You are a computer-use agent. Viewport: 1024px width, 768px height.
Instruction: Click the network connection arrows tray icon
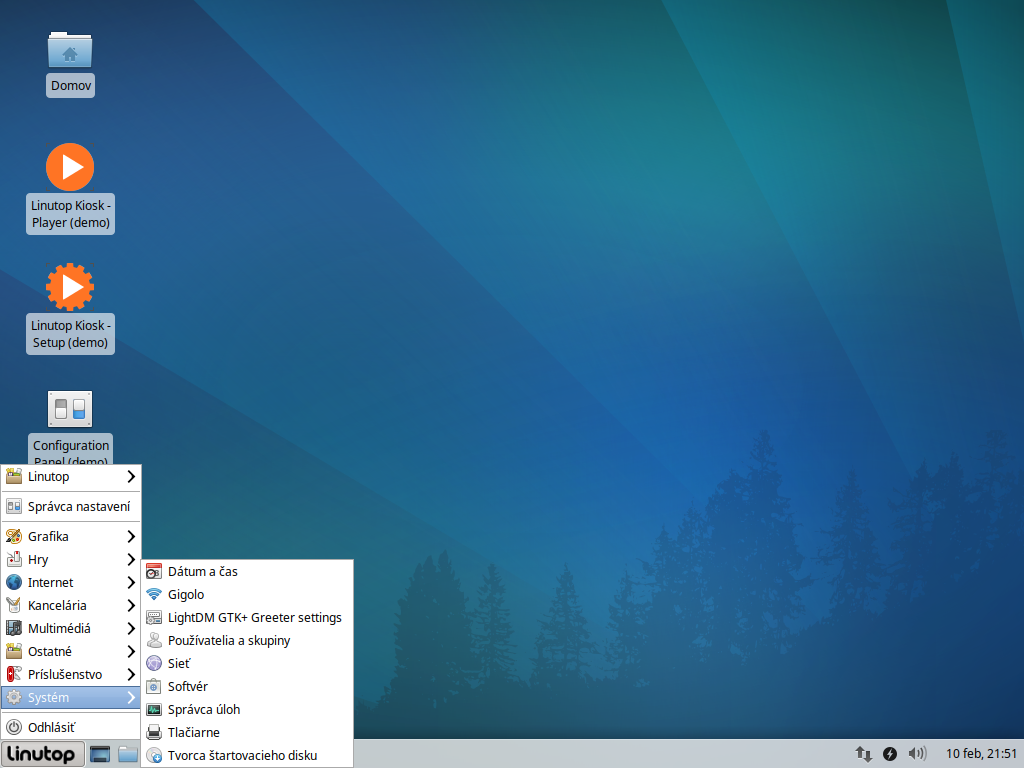[863, 754]
